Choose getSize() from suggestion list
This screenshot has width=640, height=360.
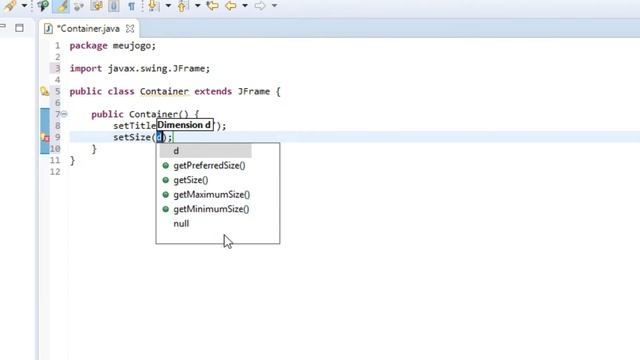click(x=191, y=180)
